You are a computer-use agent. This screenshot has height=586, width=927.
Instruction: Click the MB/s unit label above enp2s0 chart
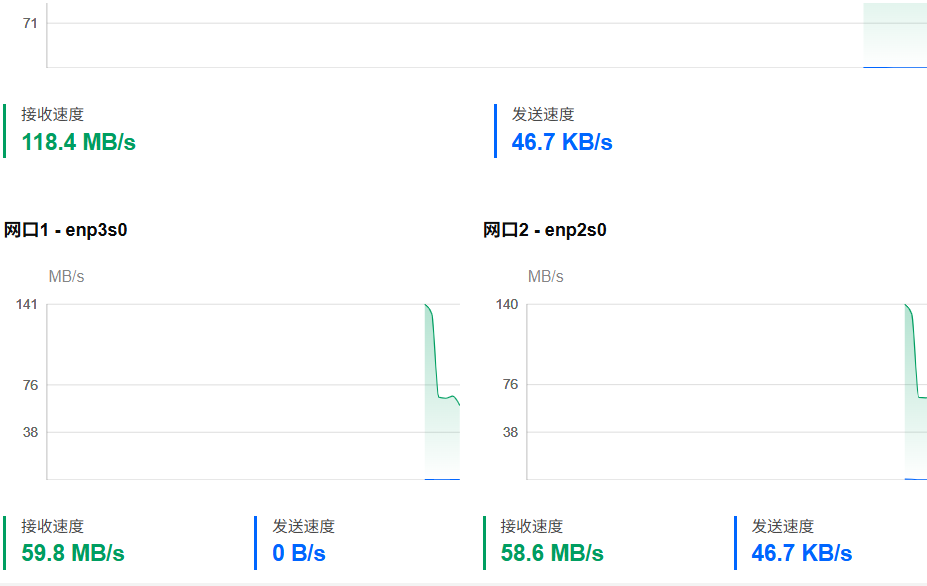coord(546,276)
